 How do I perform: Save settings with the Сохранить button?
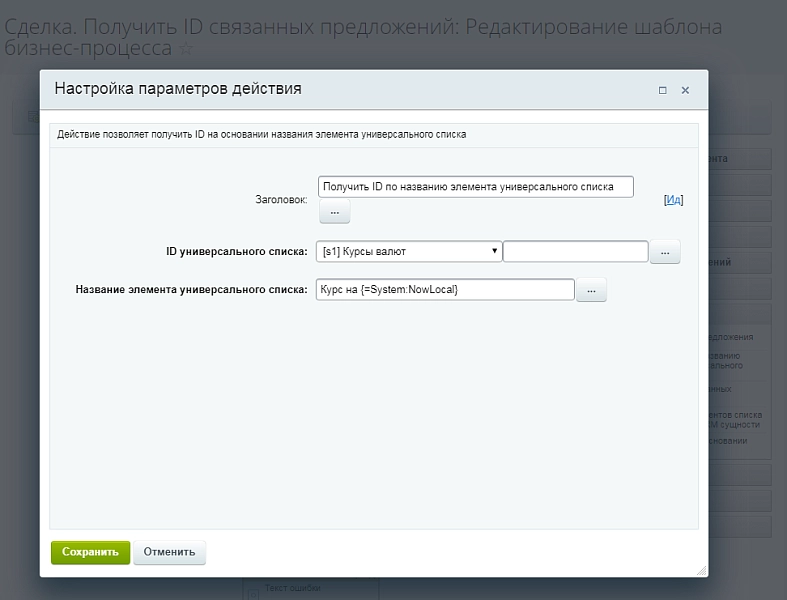point(90,552)
